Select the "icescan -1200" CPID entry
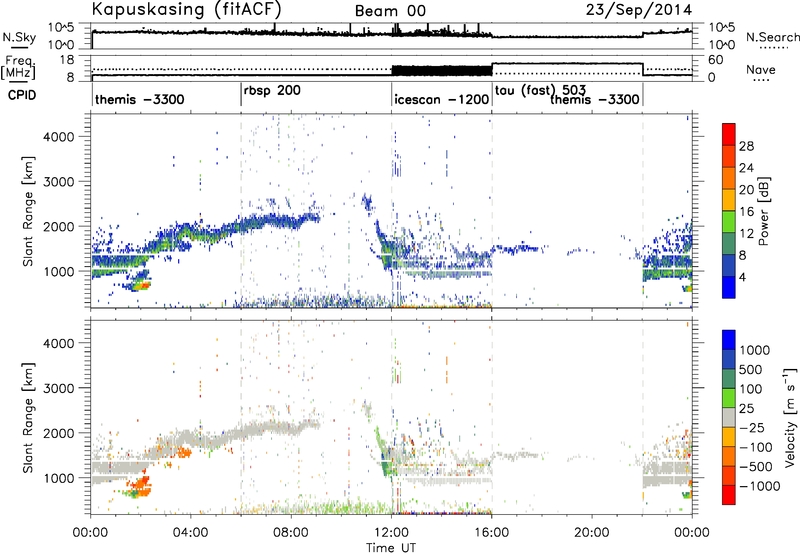The width and height of the screenshot is (800, 554). click(x=441, y=99)
